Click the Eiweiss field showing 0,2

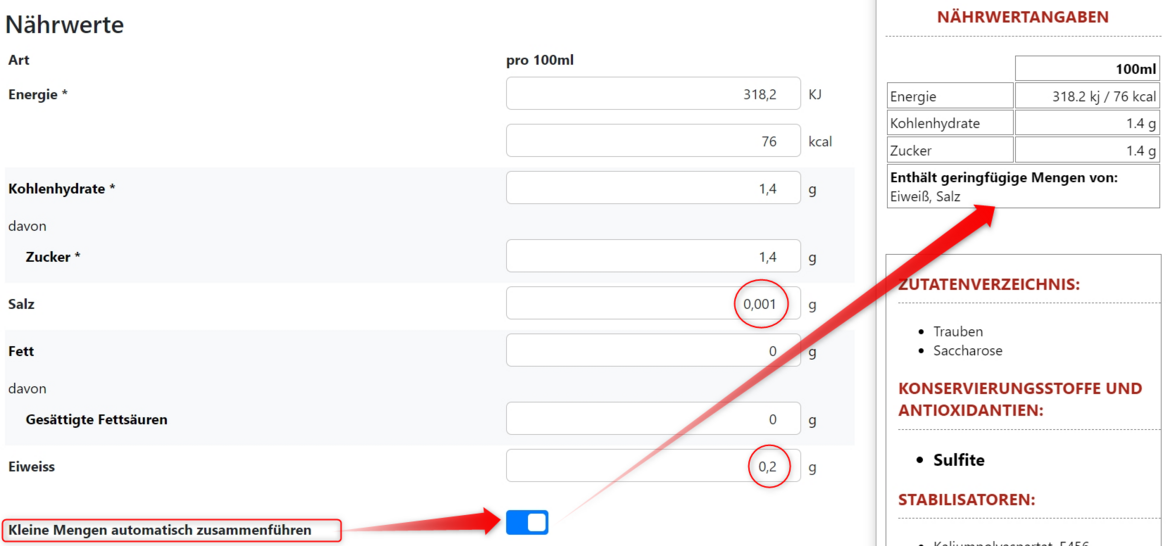coord(653,466)
